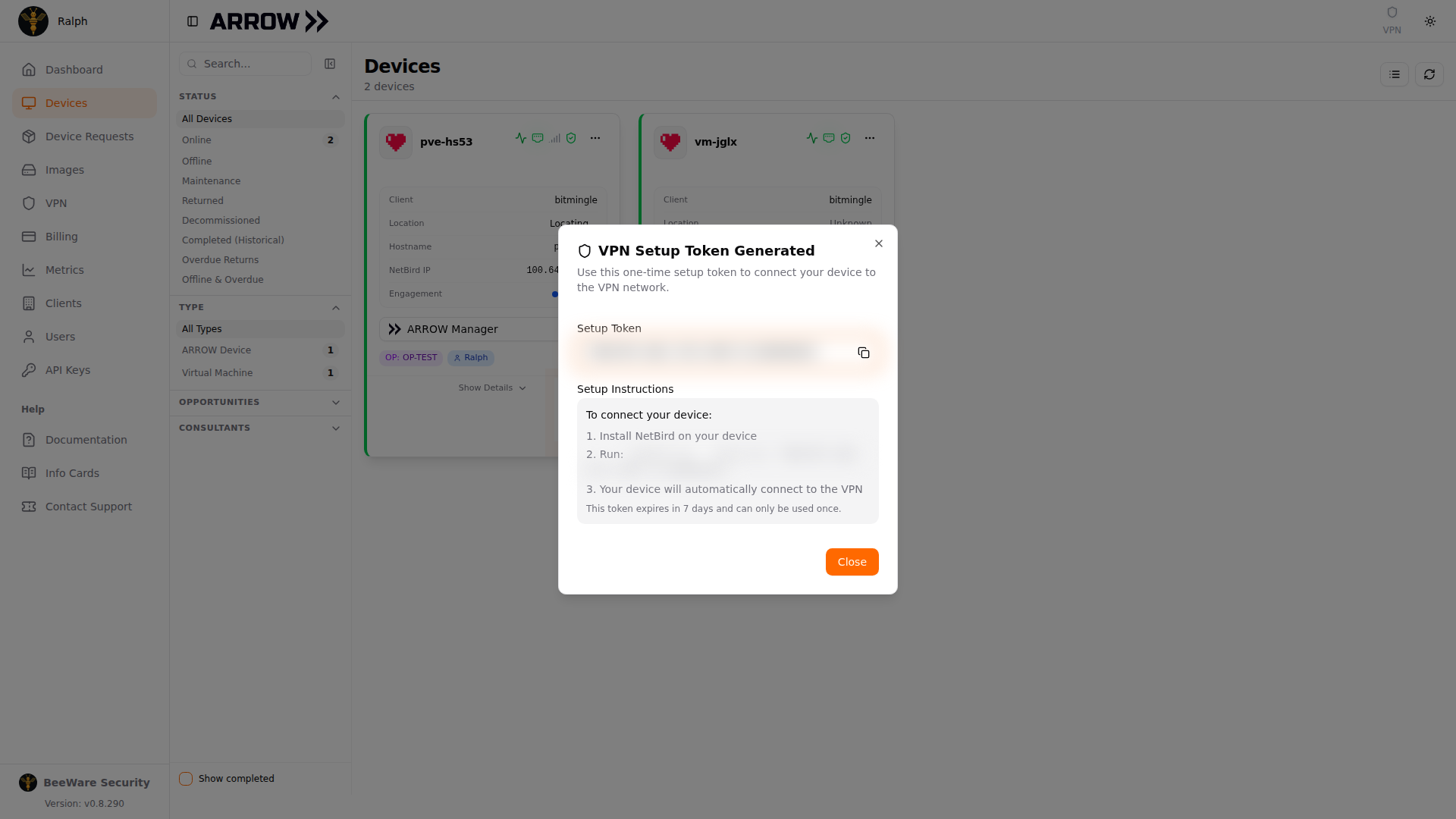
Task: Filter by Maintenance status
Action: click(x=260, y=181)
